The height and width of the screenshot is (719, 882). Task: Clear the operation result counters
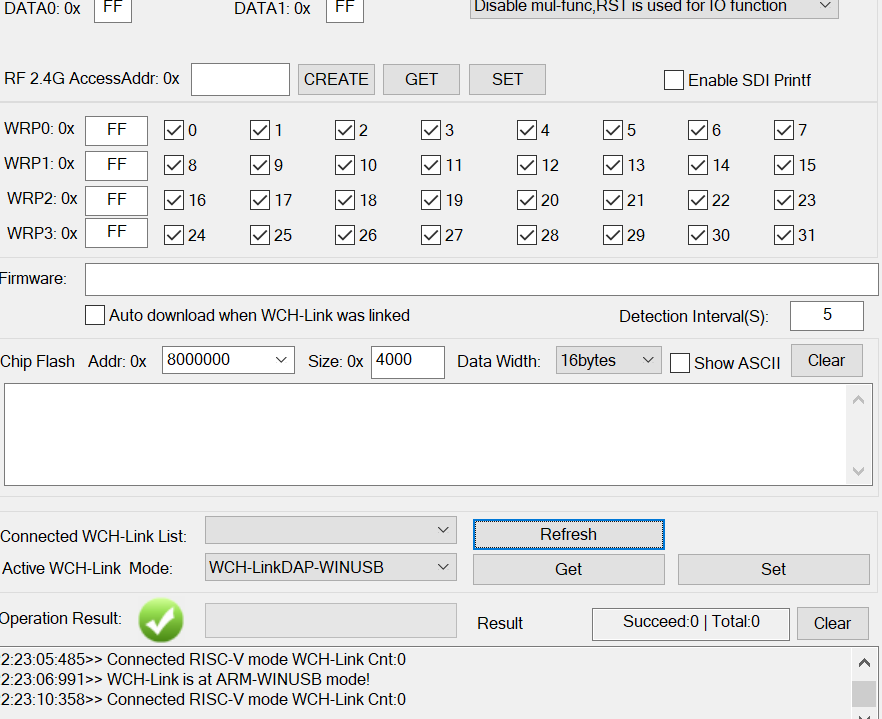click(832, 623)
